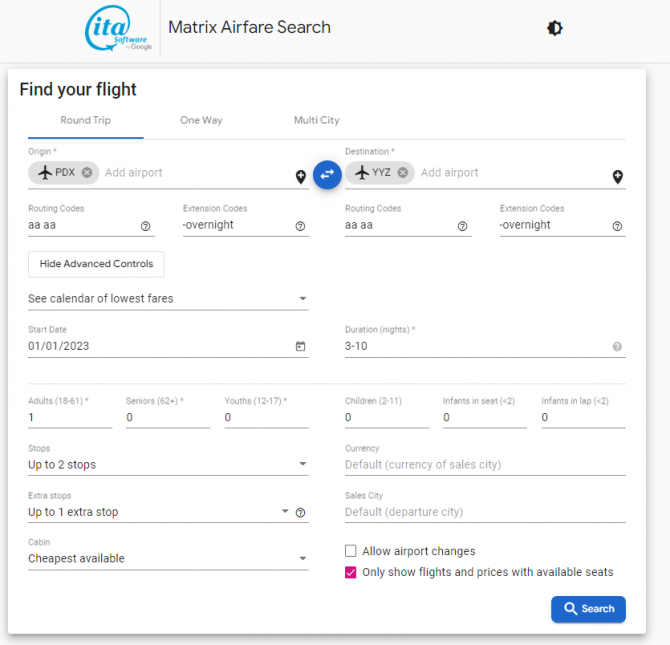Viewport: 670px width, 645px height.
Task: Show help for Duration nights field
Action: tap(617, 347)
